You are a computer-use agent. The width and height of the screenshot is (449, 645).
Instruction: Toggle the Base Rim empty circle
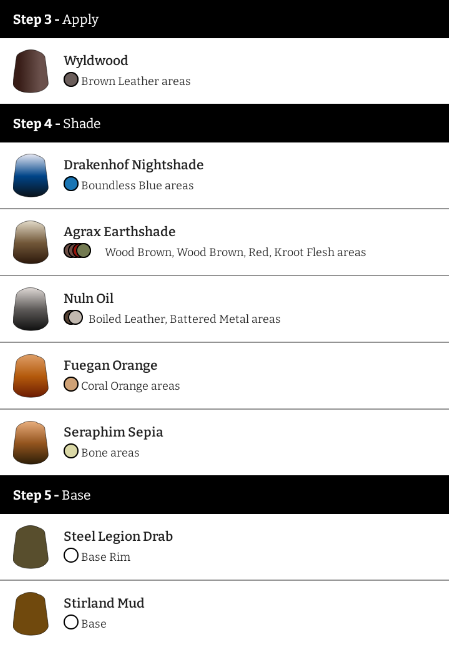coord(71,555)
